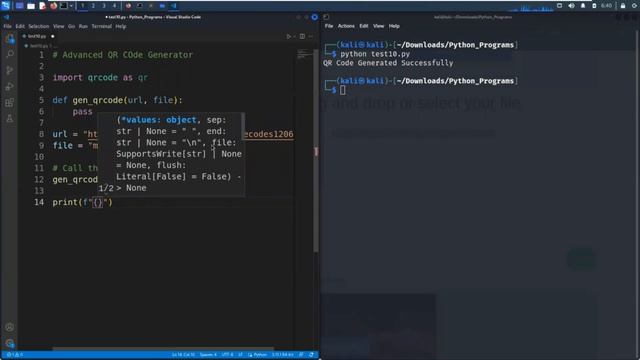Open the Run and Debug view
640x360 pixels.
(10, 87)
